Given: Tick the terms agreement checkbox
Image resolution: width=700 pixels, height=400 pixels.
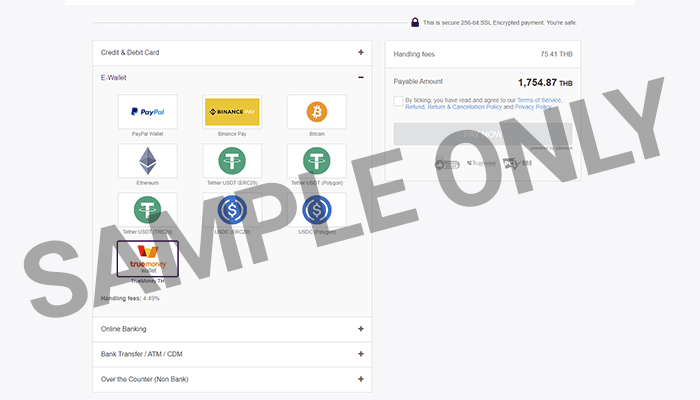Looking at the screenshot, I should tap(398, 101).
